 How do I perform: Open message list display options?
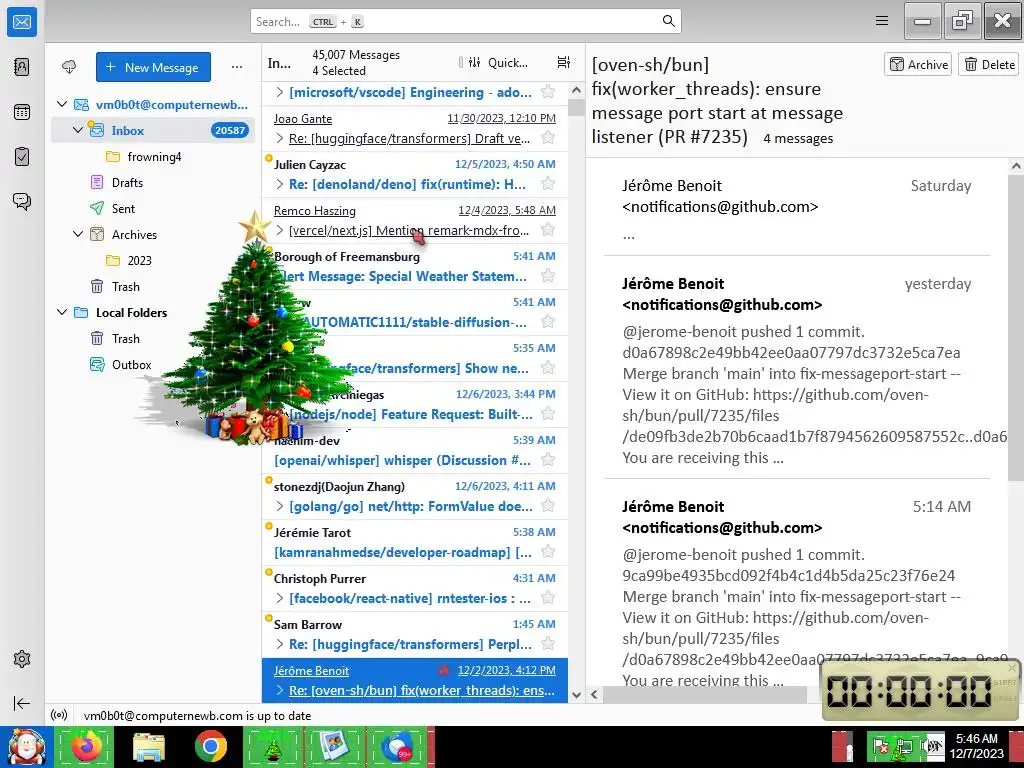point(564,62)
